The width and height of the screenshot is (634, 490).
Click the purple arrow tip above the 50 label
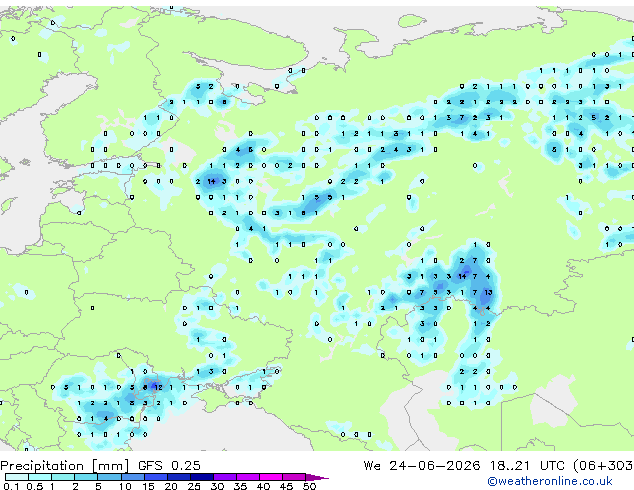pos(317,477)
